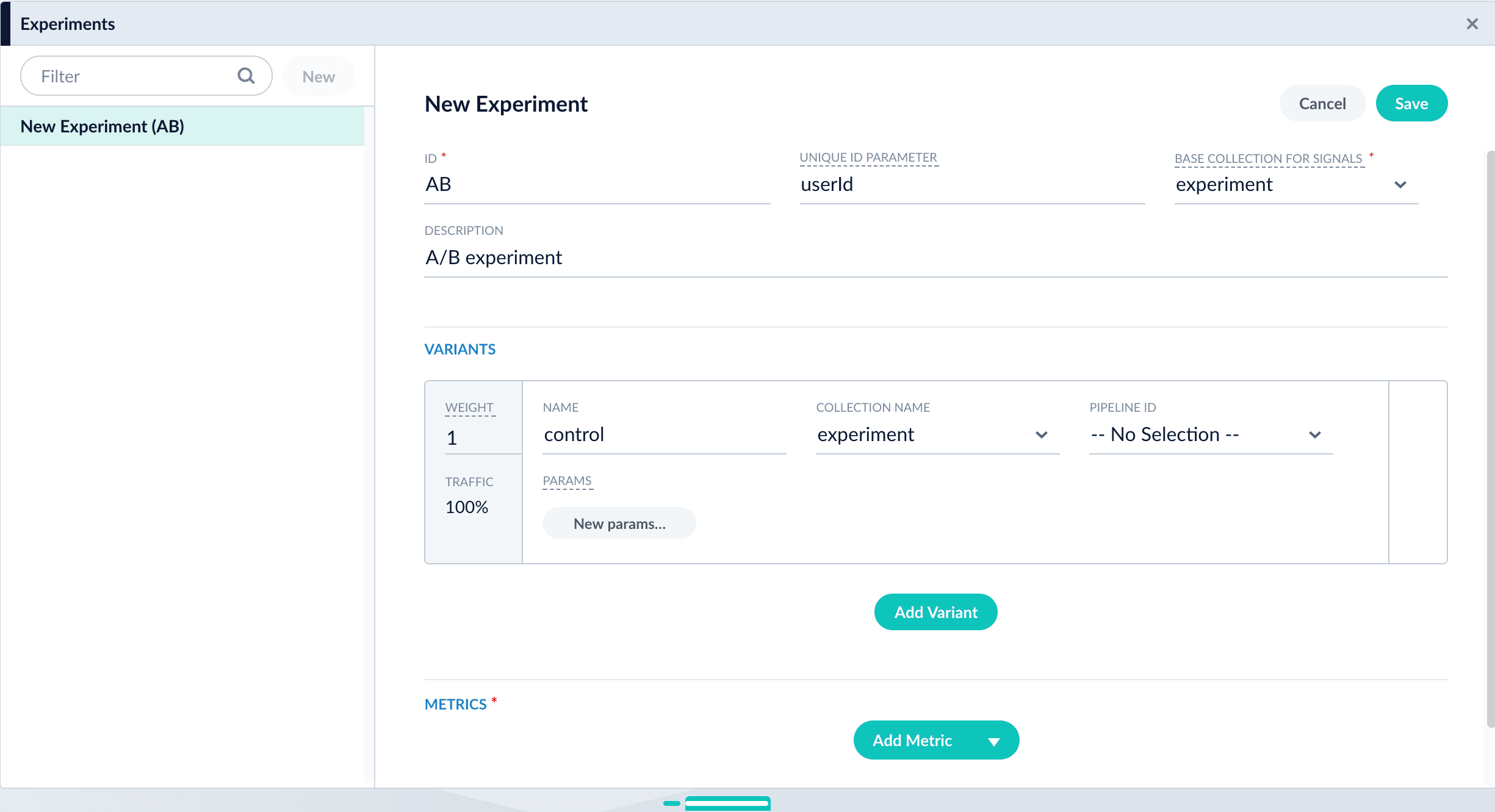The width and height of the screenshot is (1495, 812).
Task: Click the teal bar at bottom
Action: pos(727,803)
